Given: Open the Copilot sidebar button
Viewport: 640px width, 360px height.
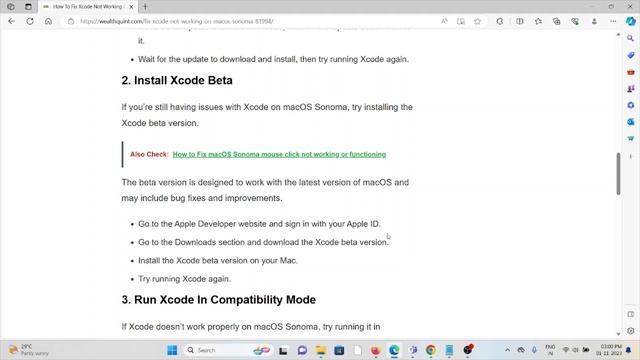Looking at the screenshot, I should pos(631,21).
